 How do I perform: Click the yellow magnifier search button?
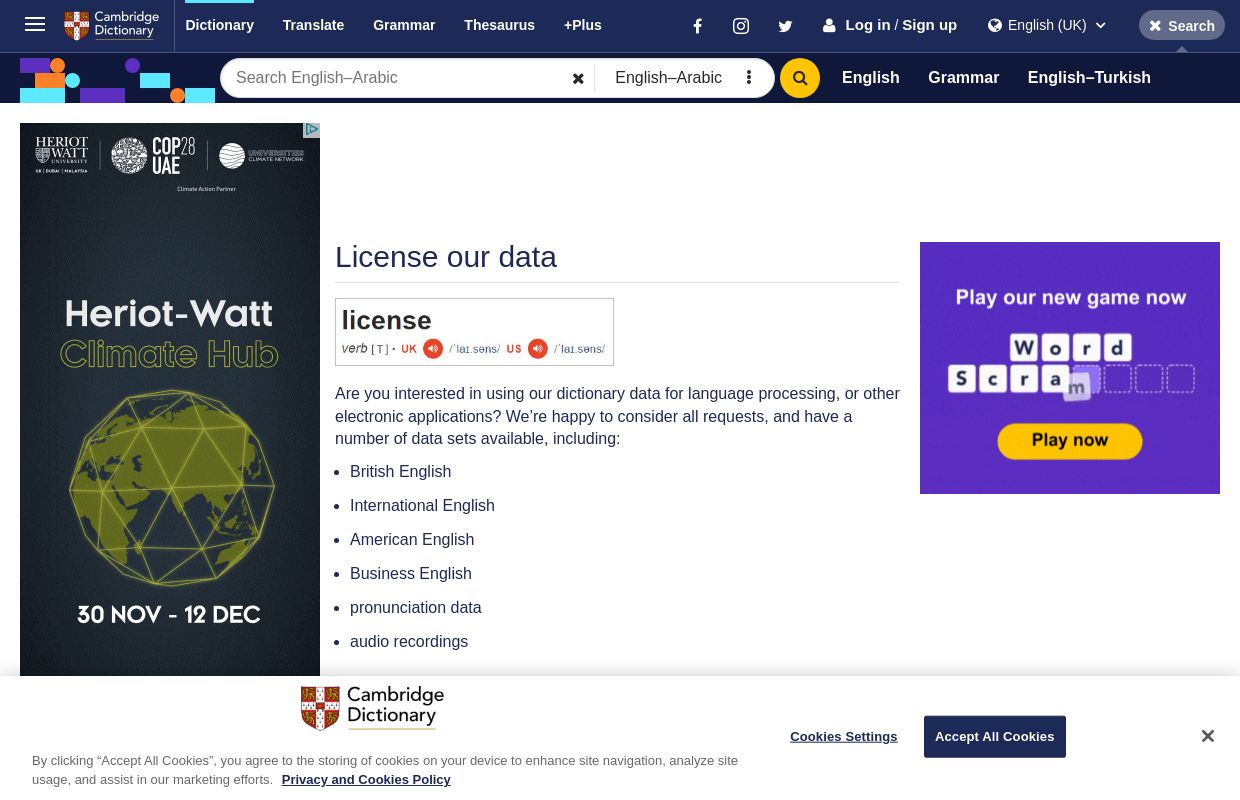tap(800, 78)
